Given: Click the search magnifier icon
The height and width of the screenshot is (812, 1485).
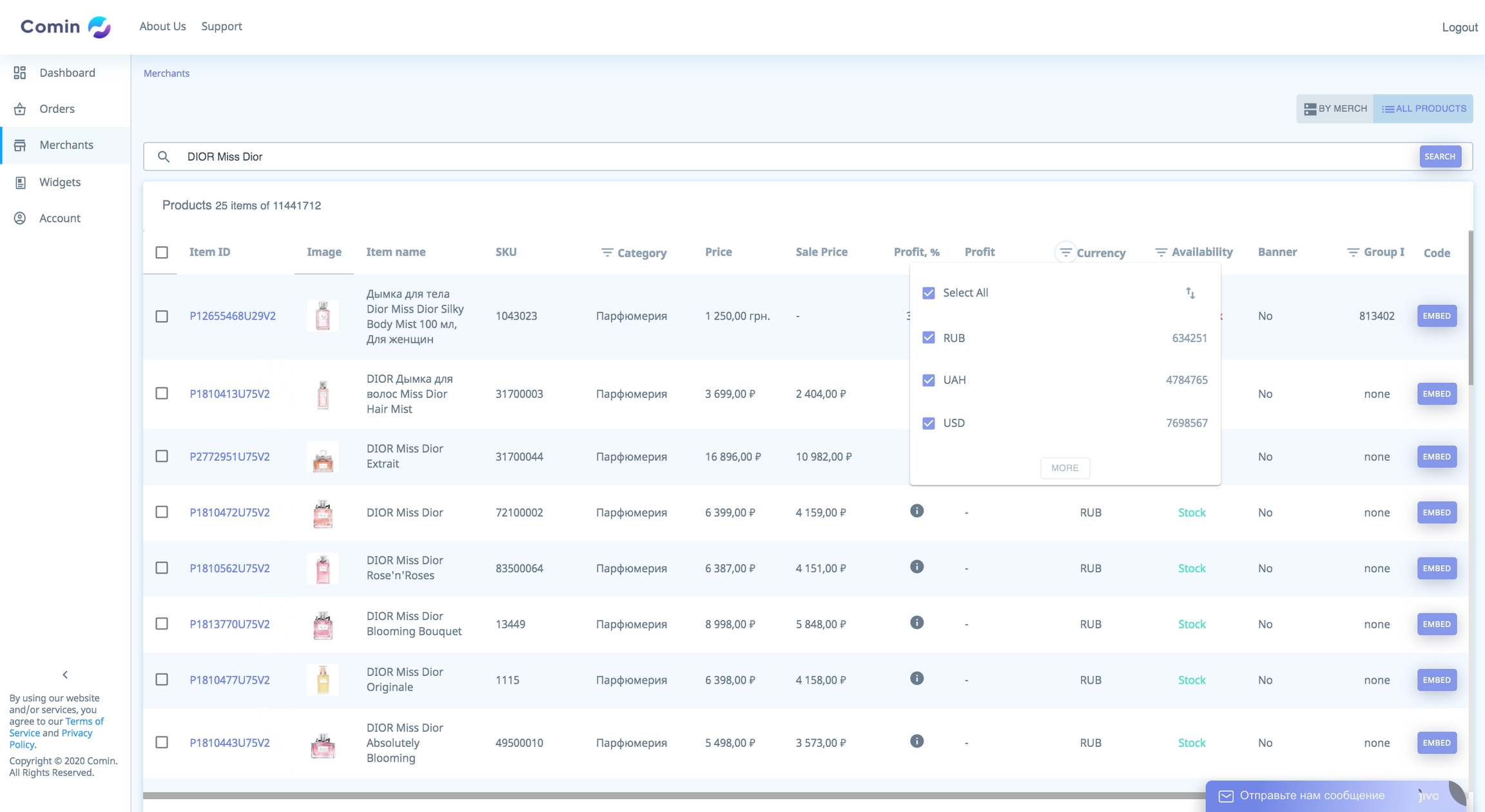Looking at the screenshot, I should tap(164, 157).
